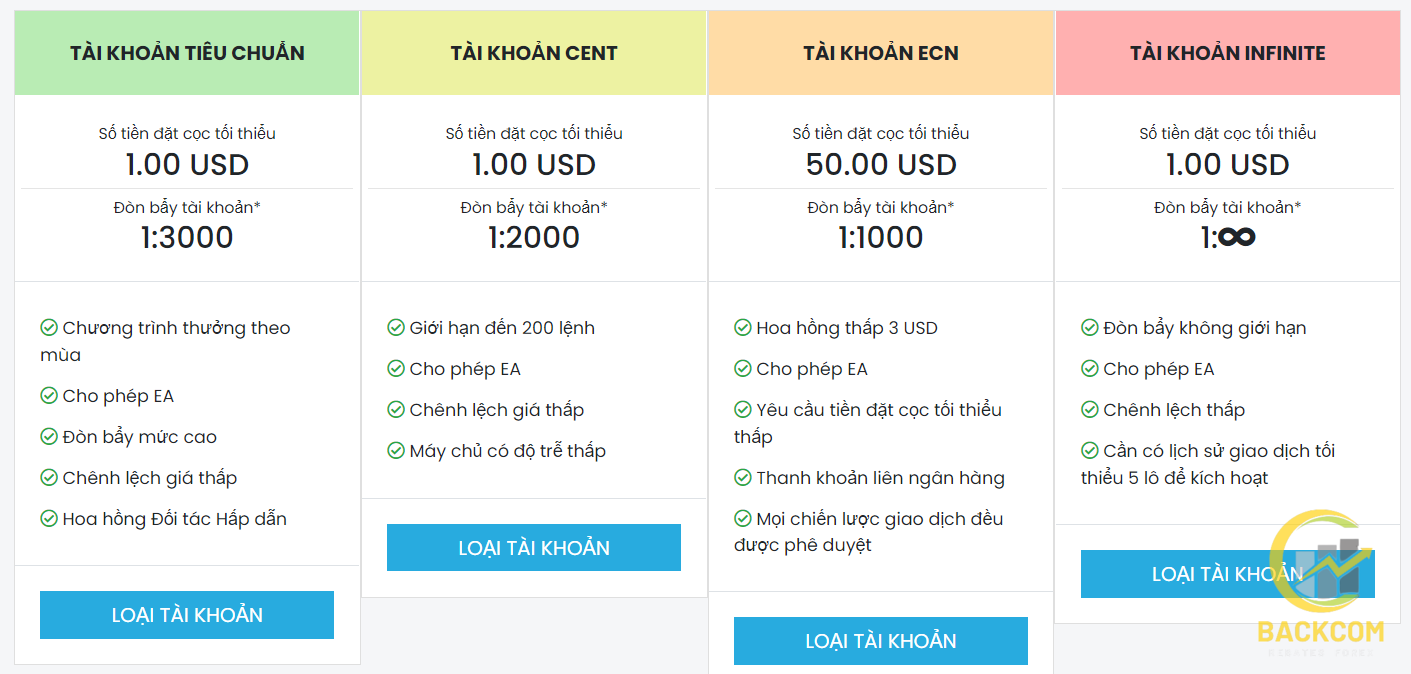
Task: Click check icon beside Chương trình thưởng theo mùa
Action: point(49,328)
